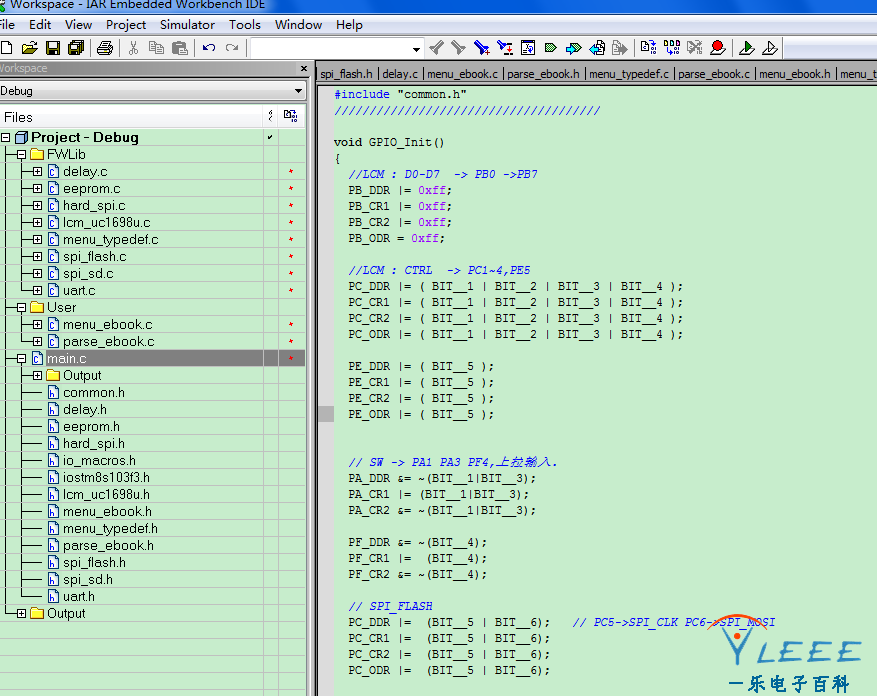The width and height of the screenshot is (877, 696).
Task: Click the quick search input field
Action: point(330,48)
